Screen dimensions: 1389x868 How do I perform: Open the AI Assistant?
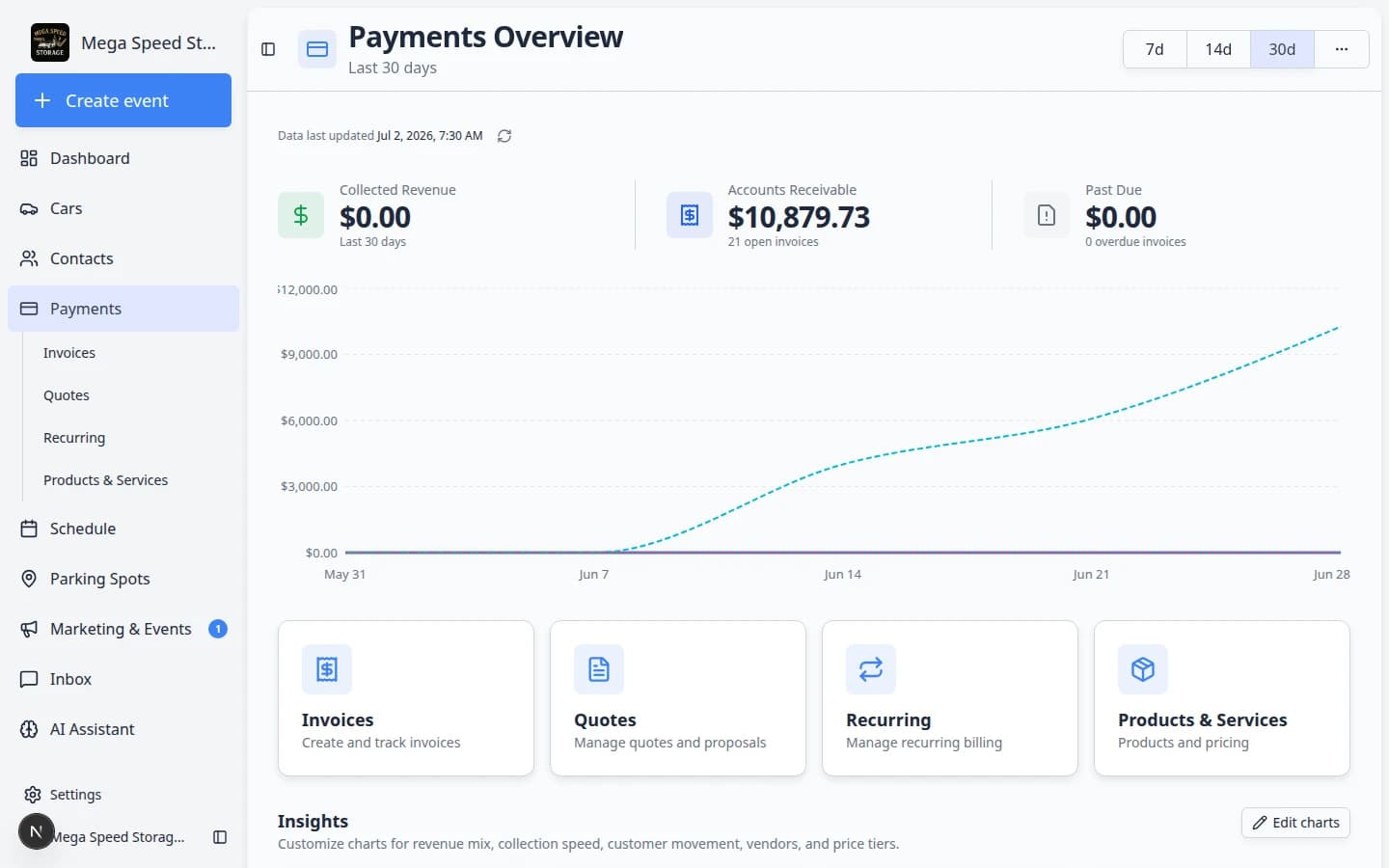pos(123,729)
